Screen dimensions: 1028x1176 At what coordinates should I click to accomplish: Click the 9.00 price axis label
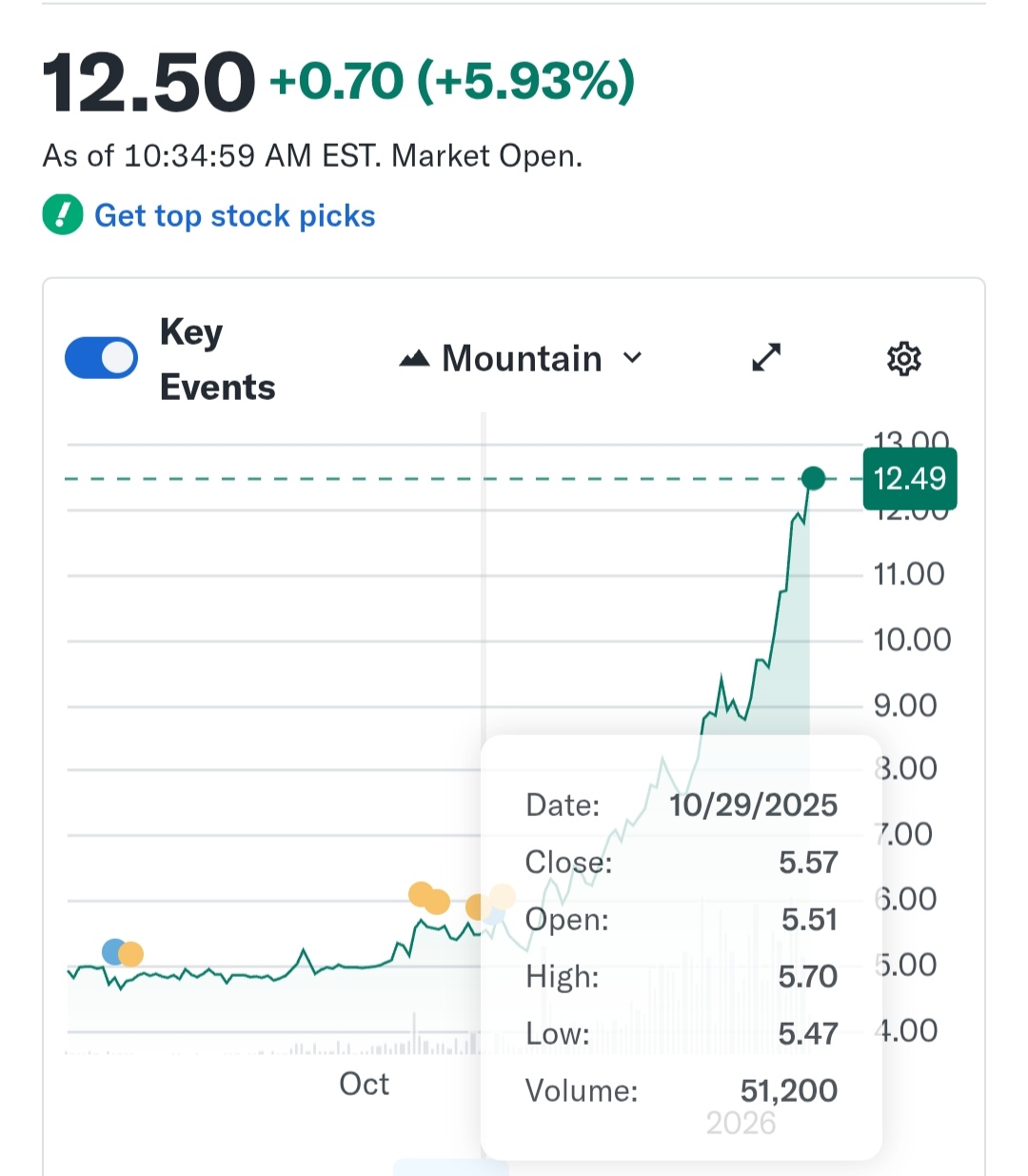905,706
